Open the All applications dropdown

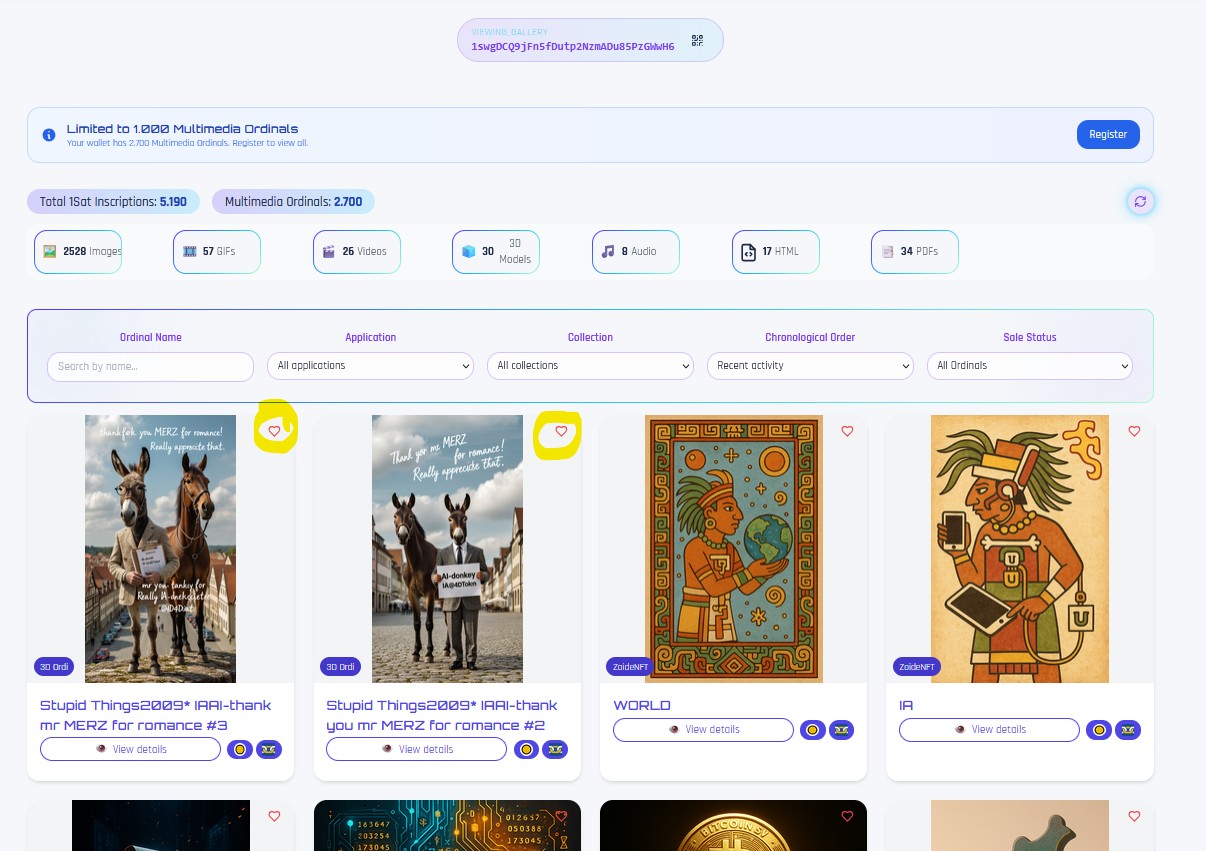coord(370,366)
